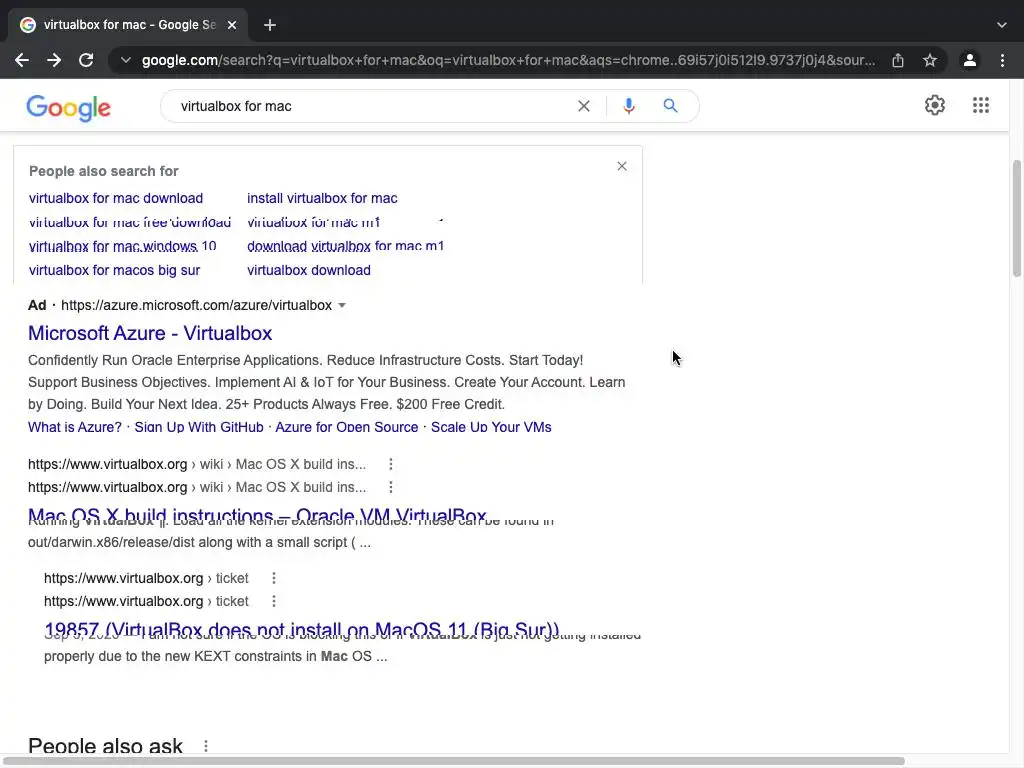Image resolution: width=1024 pixels, height=768 pixels.
Task: Open Google settings gear icon
Action: pyautogui.click(x=935, y=105)
